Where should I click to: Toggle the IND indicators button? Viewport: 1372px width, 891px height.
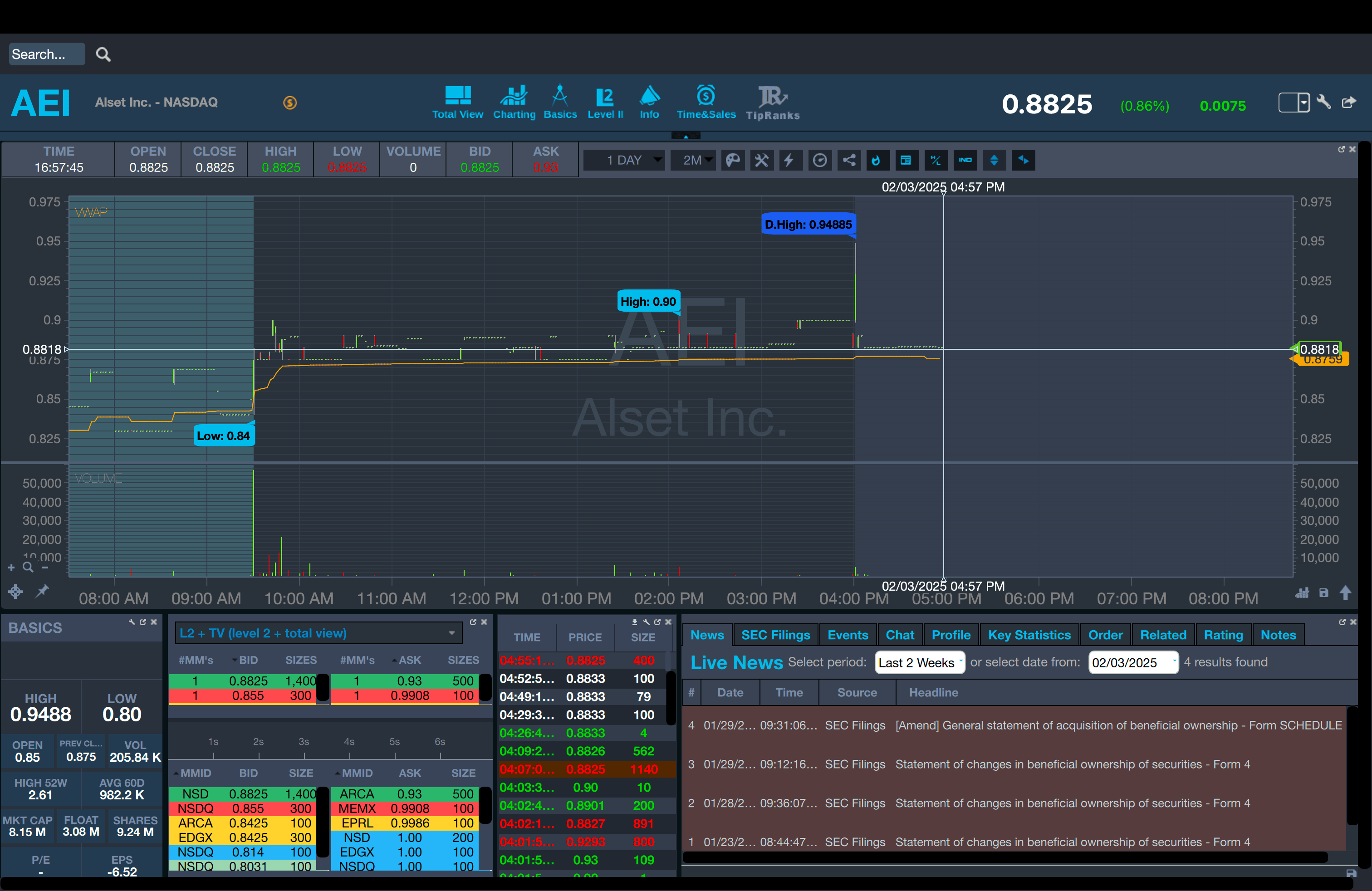[965, 160]
